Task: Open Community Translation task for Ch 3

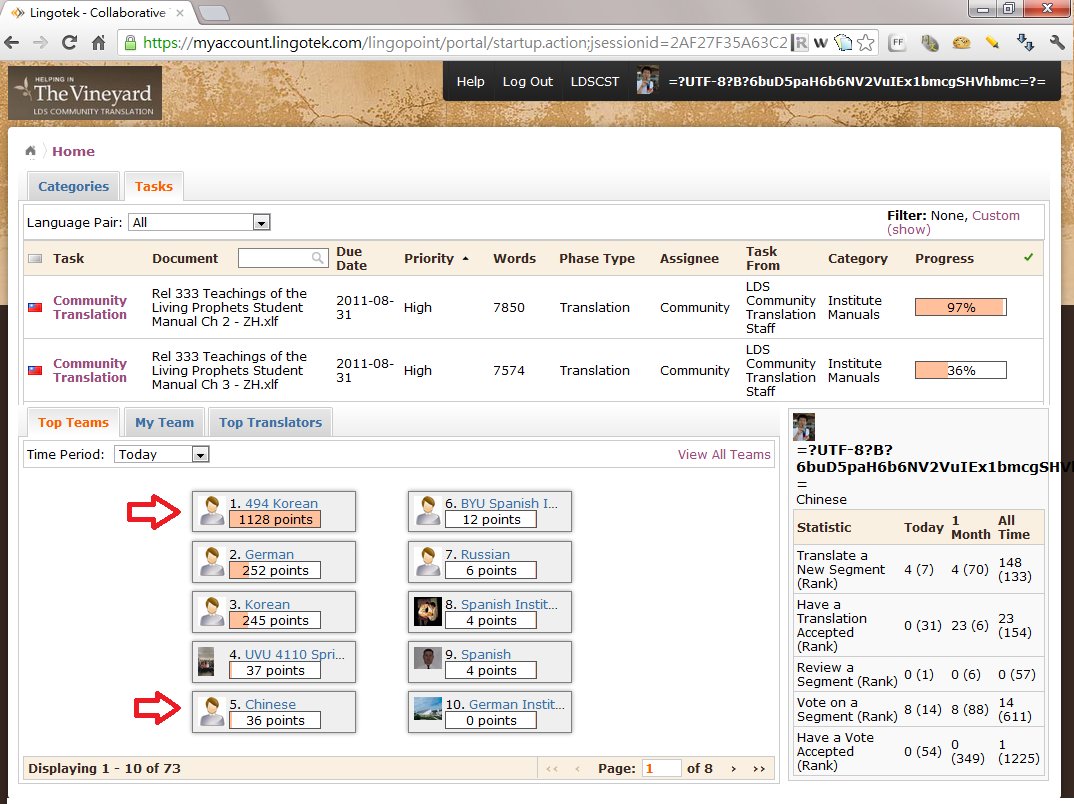Action: 90,370
